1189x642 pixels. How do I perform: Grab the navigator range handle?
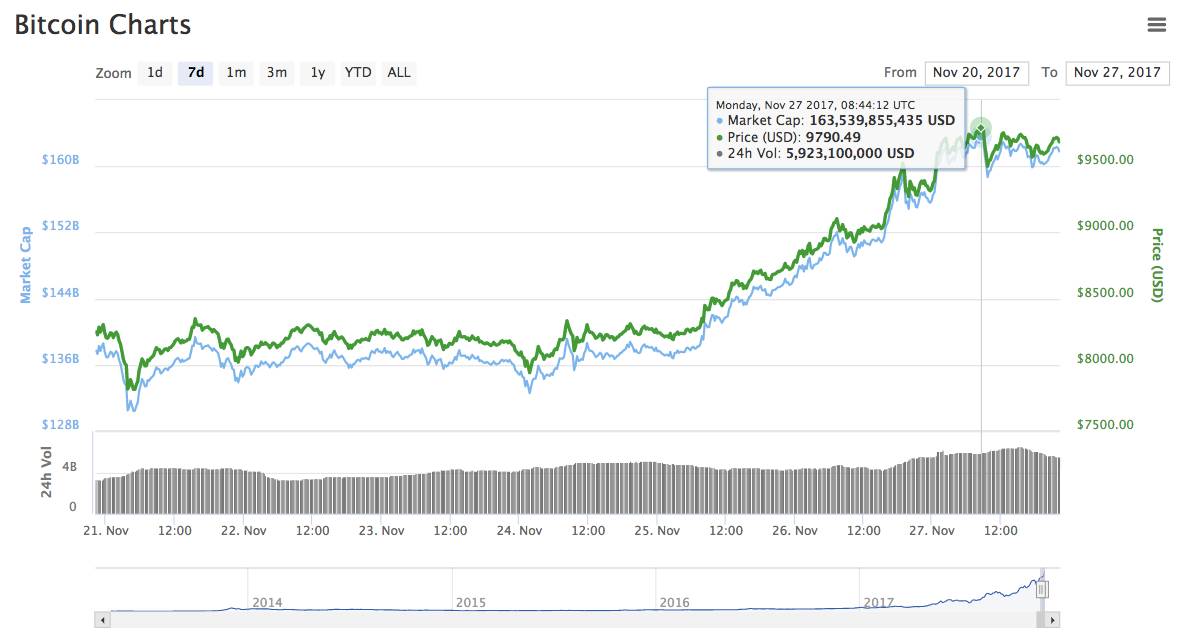pos(1043,589)
